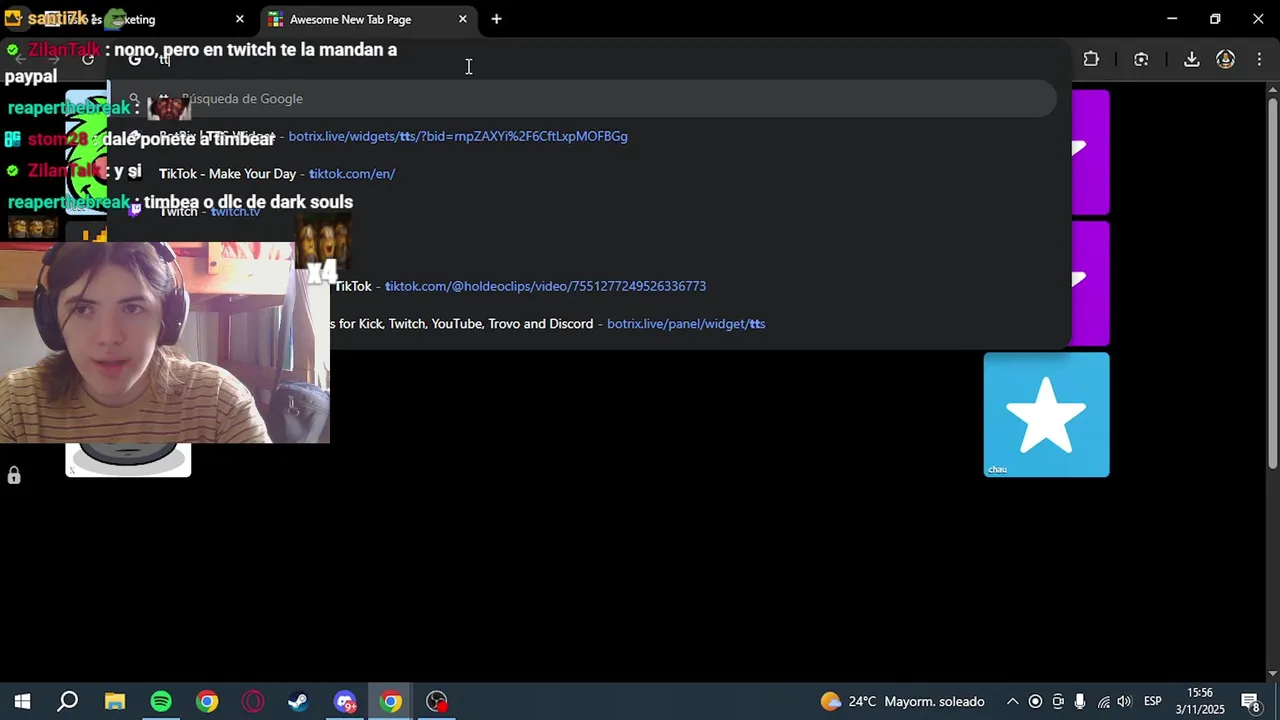Open Chrome three-dot menu
This screenshot has height=720, width=1280.
click(x=1259, y=59)
